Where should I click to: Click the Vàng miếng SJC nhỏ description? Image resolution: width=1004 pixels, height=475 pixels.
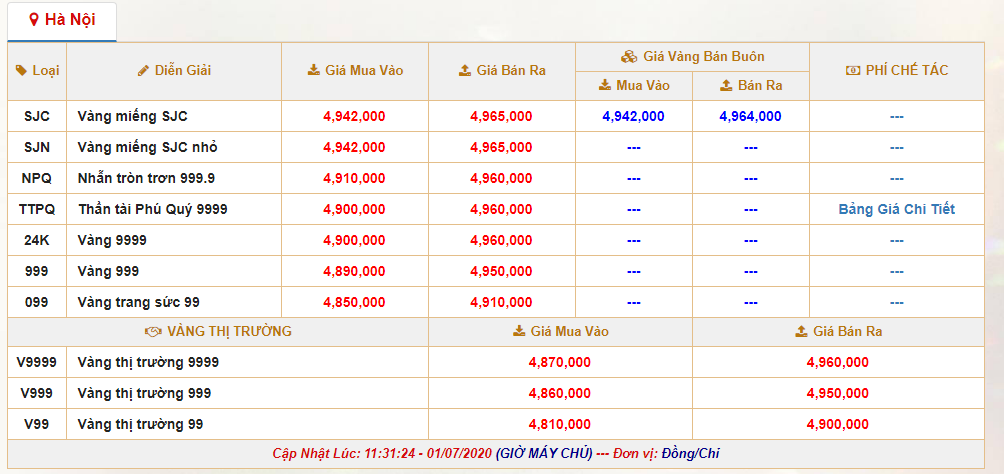pos(148,147)
